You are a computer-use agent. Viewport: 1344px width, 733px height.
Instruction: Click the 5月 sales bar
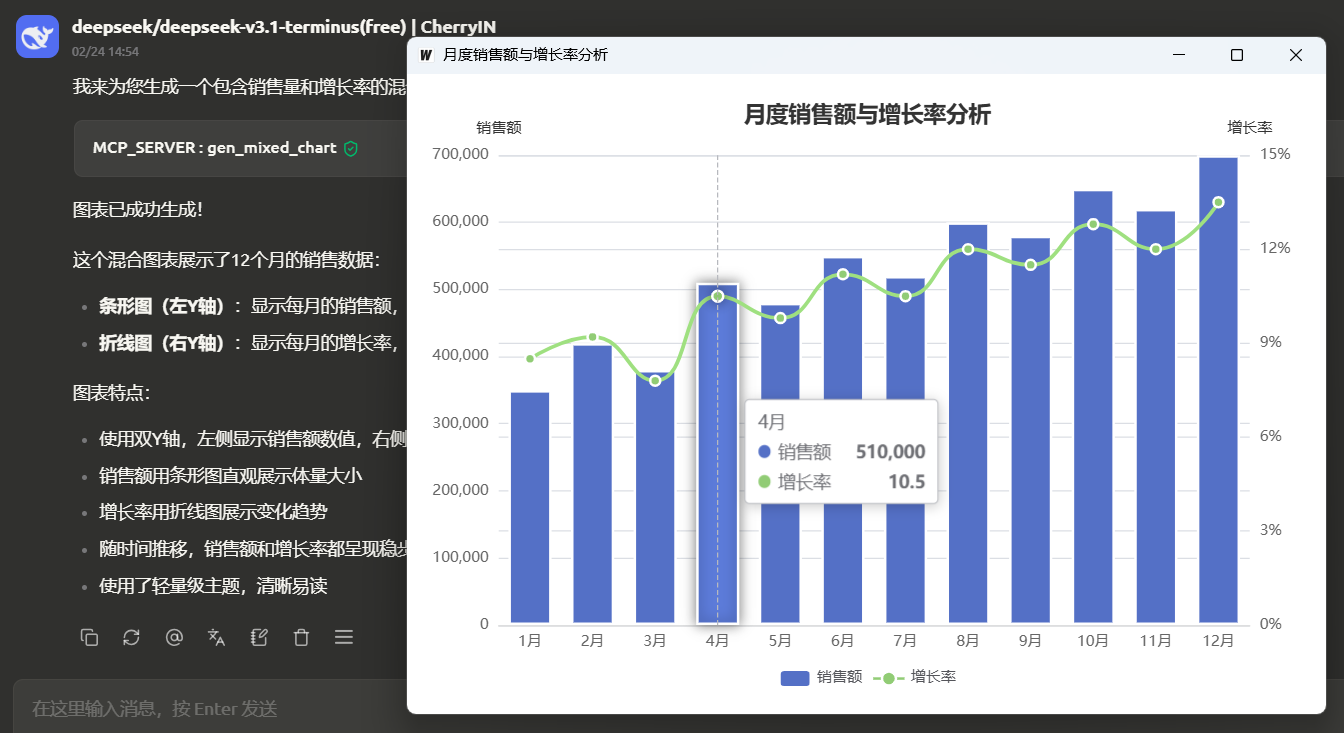pos(780,464)
